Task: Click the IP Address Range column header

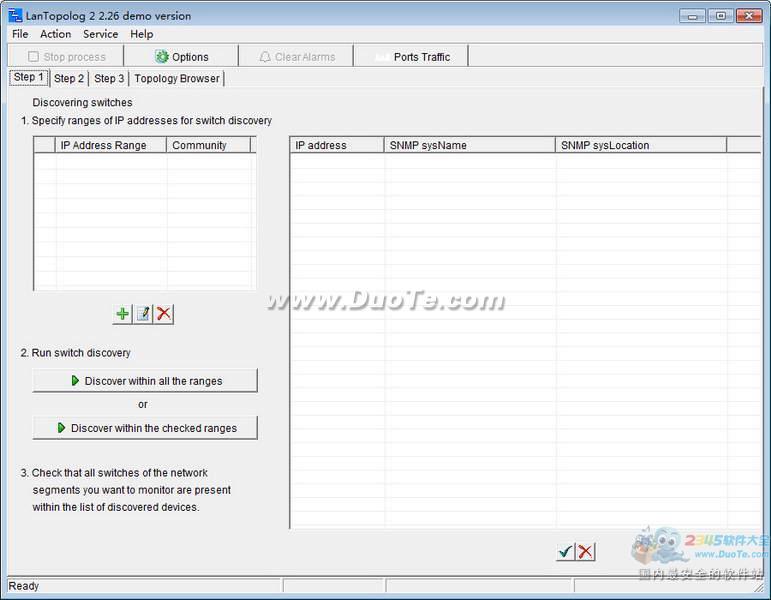Action: [111, 145]
